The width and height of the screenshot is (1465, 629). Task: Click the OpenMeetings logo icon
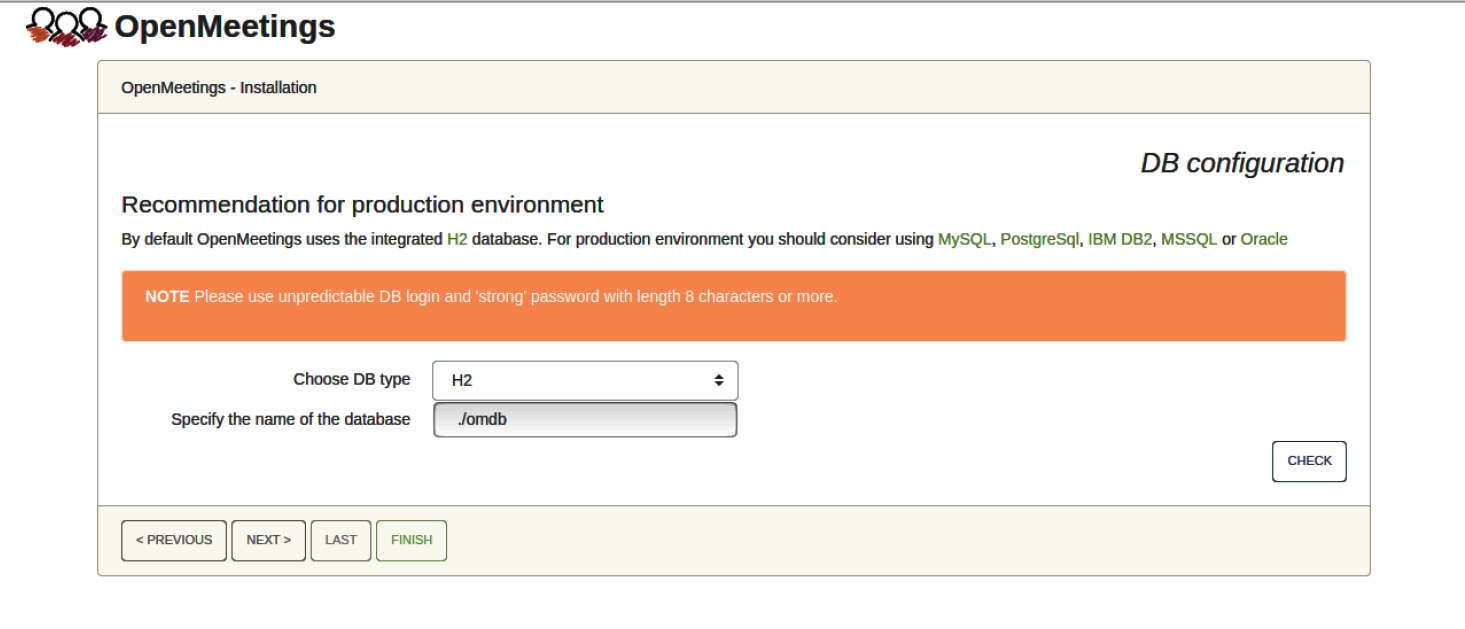coord(66,26)
